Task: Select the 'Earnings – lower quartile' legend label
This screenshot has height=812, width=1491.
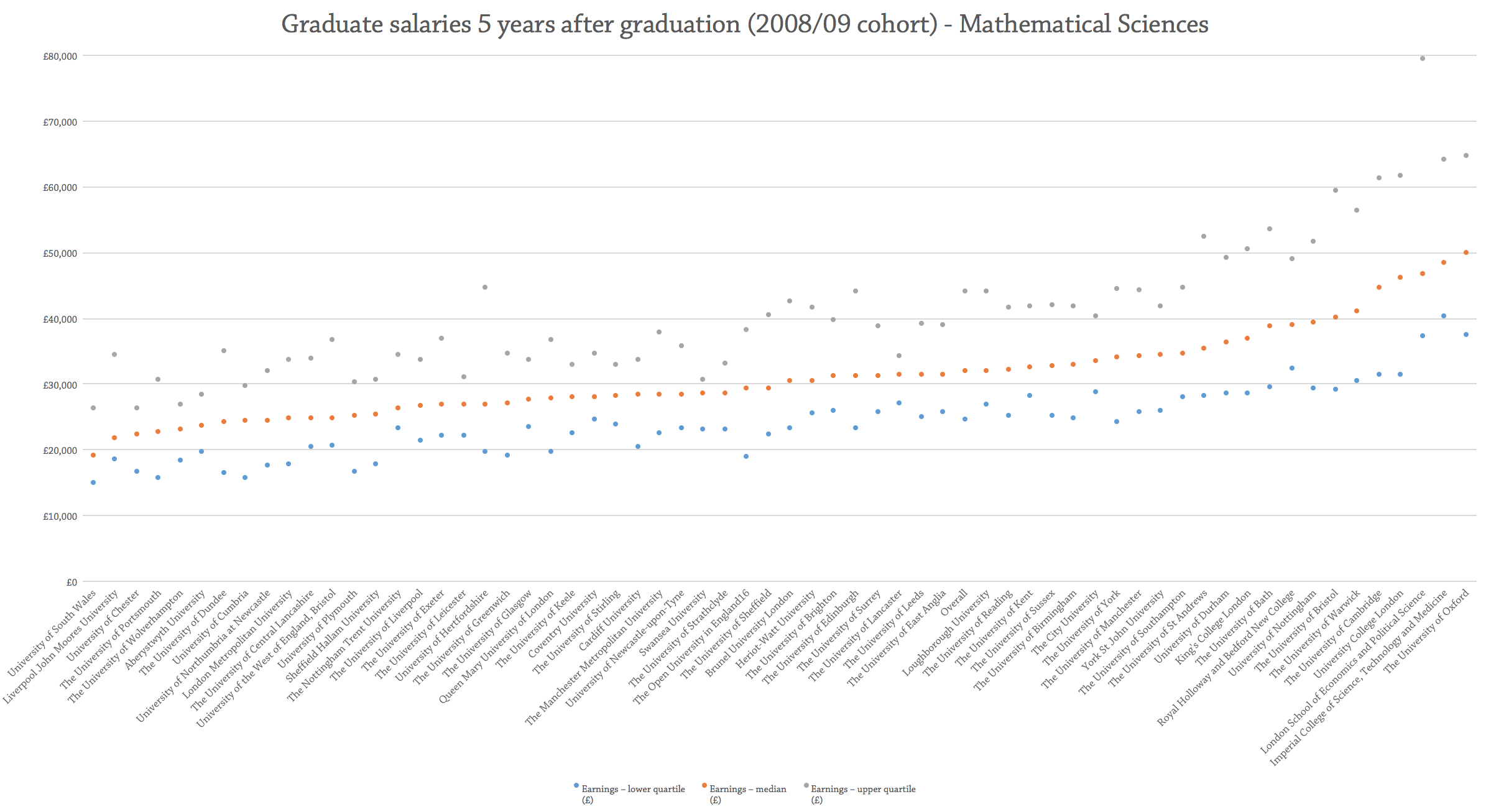Action: 633,790
